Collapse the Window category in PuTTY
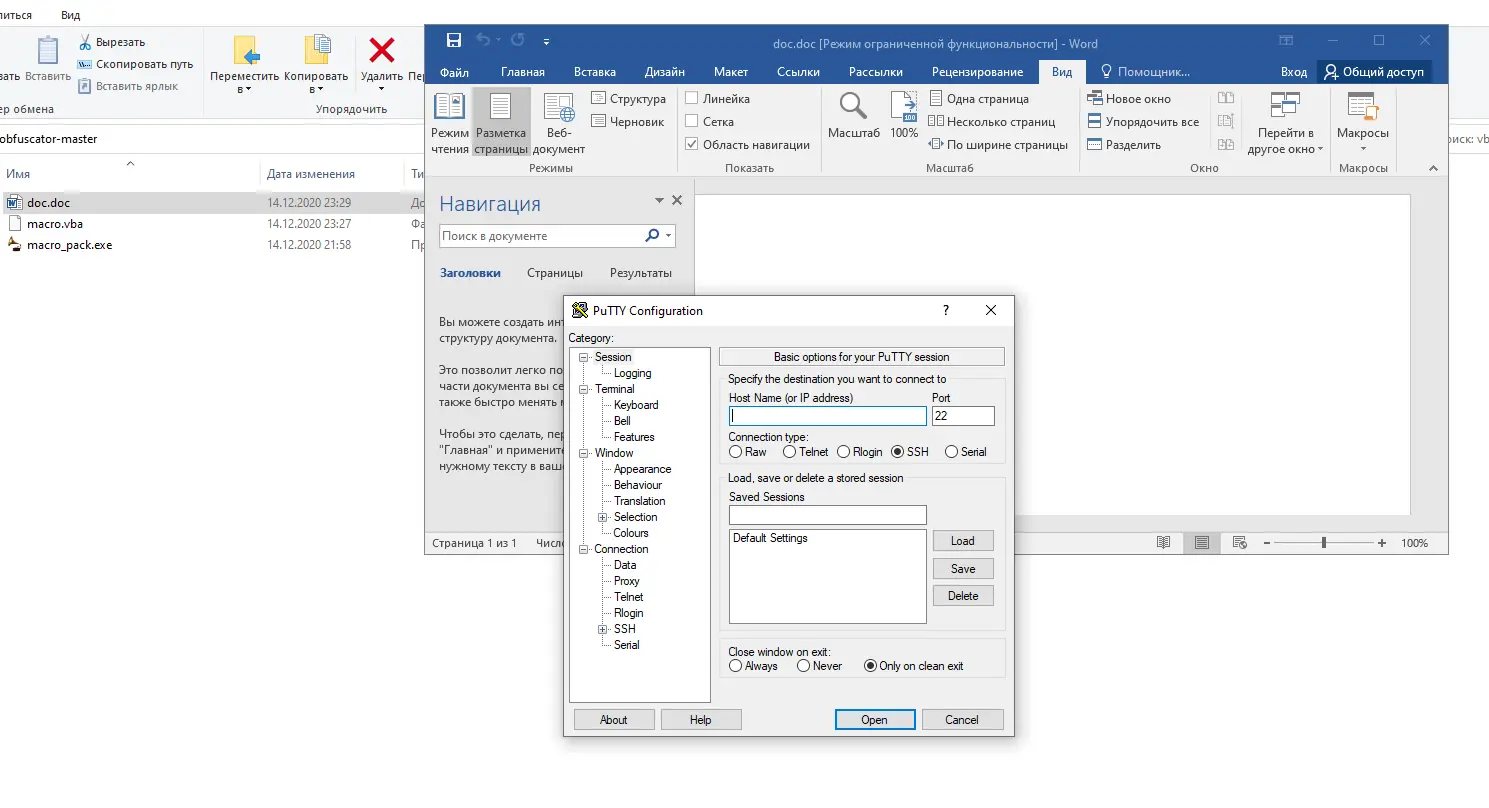The height and width of the screenshot is (808, 1489). (x=585, y=453)
